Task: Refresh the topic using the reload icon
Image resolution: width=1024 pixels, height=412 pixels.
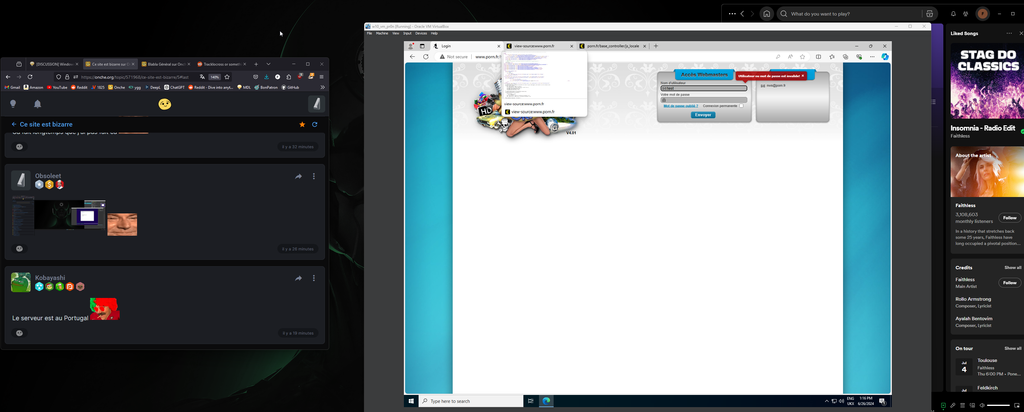Action: [x=315, y=125]
